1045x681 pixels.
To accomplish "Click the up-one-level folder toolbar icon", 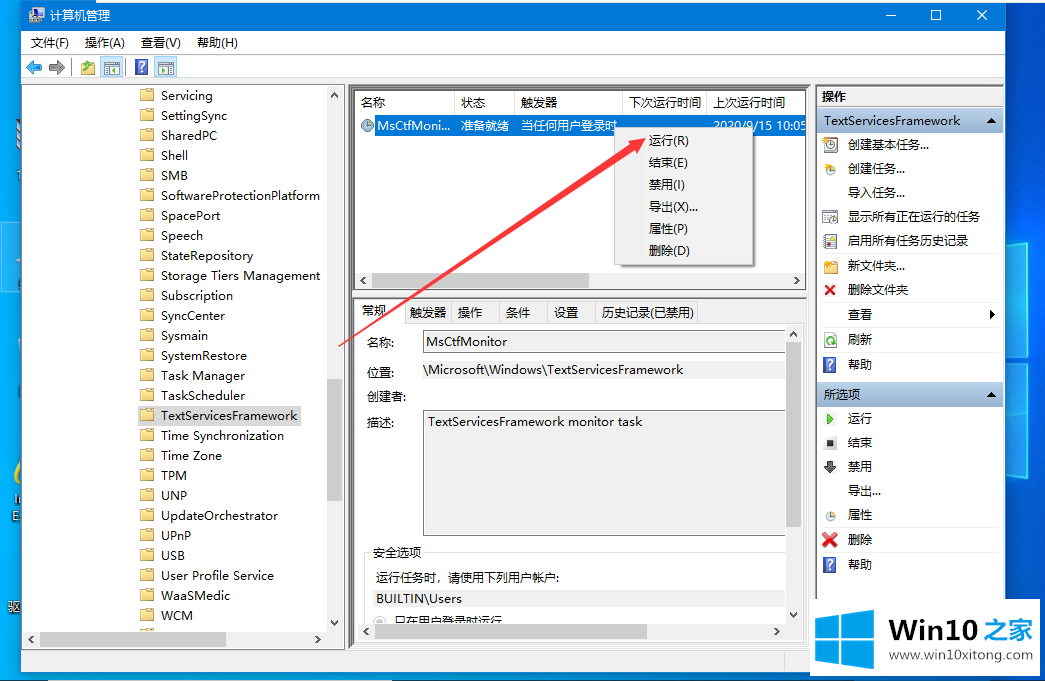I will pyautogui.click(x=88, y=67).
